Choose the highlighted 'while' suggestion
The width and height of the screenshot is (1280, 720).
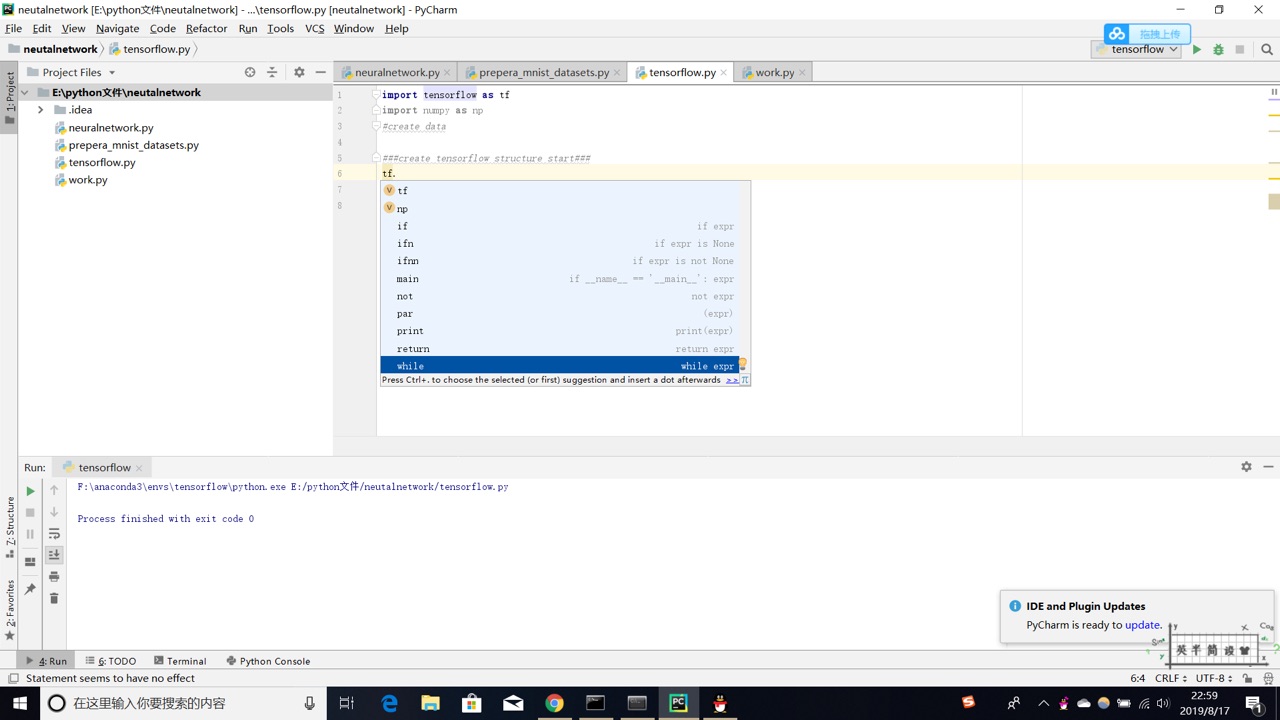[559, 366]
